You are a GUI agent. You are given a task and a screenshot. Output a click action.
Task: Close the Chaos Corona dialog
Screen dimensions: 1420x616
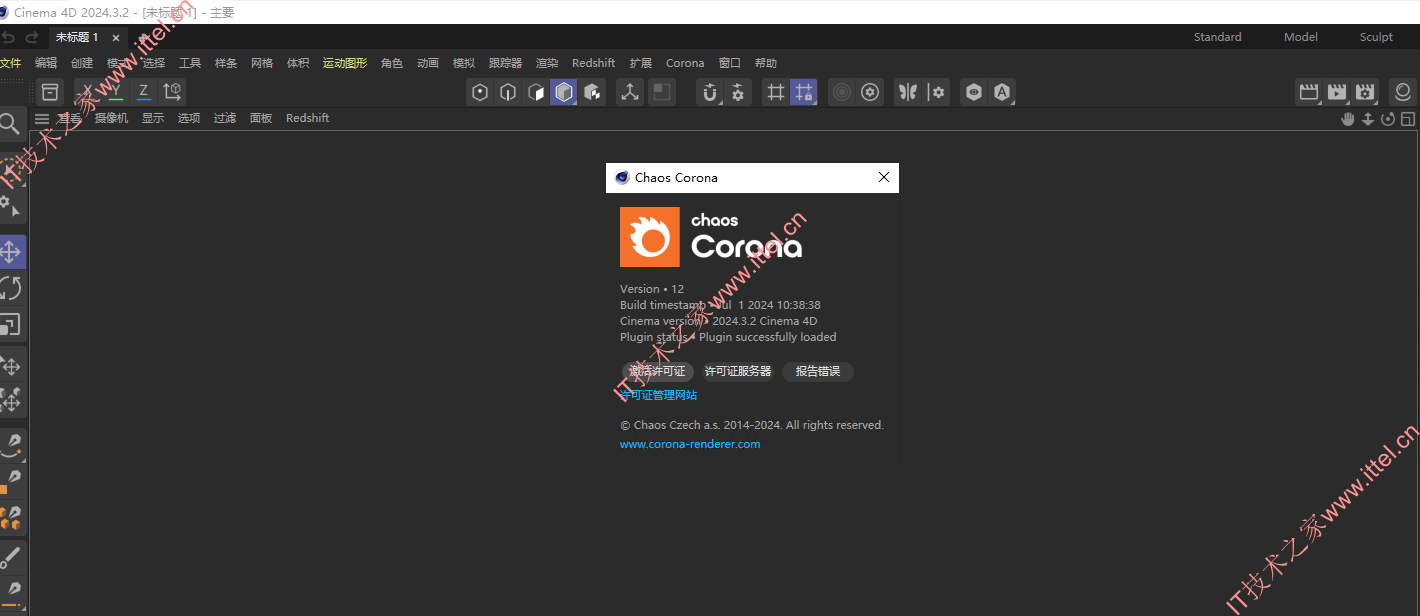(884, 177)
